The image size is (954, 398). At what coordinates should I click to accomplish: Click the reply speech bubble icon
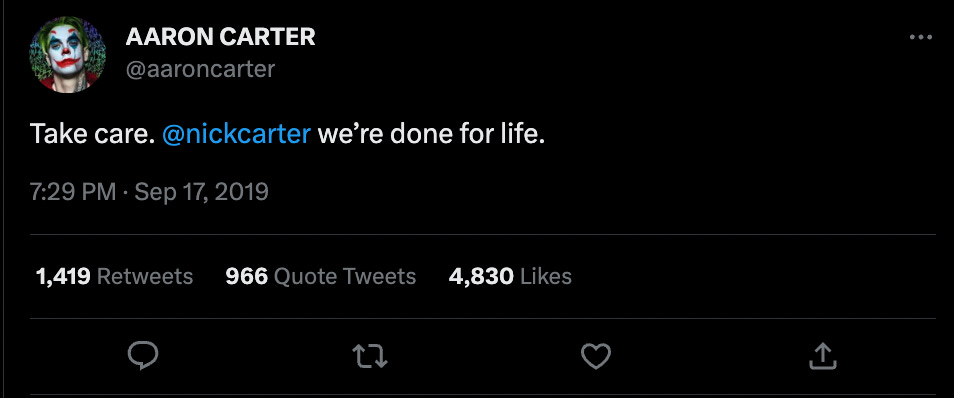coord(144,356)
